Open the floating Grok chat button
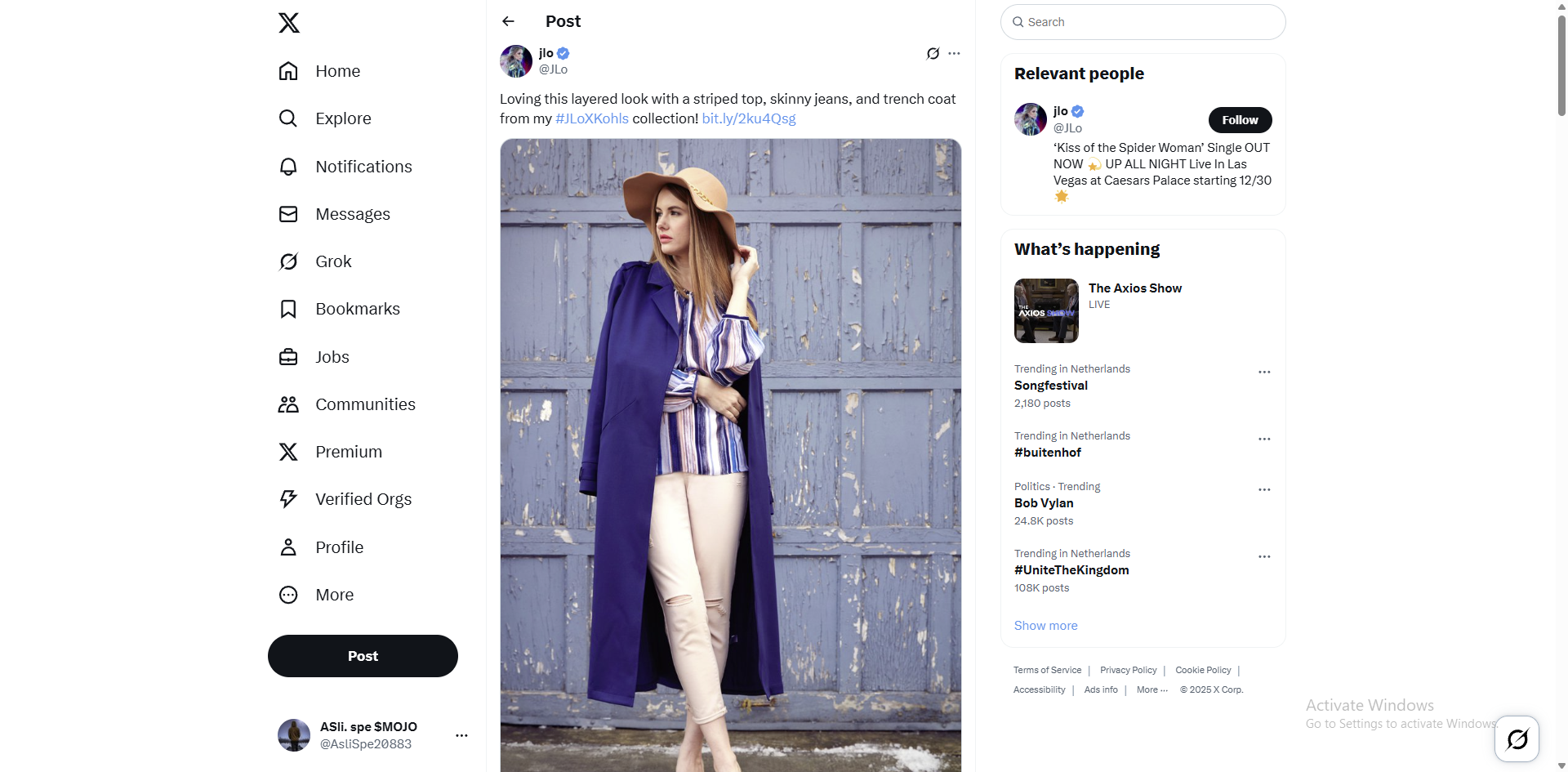 1517,739
